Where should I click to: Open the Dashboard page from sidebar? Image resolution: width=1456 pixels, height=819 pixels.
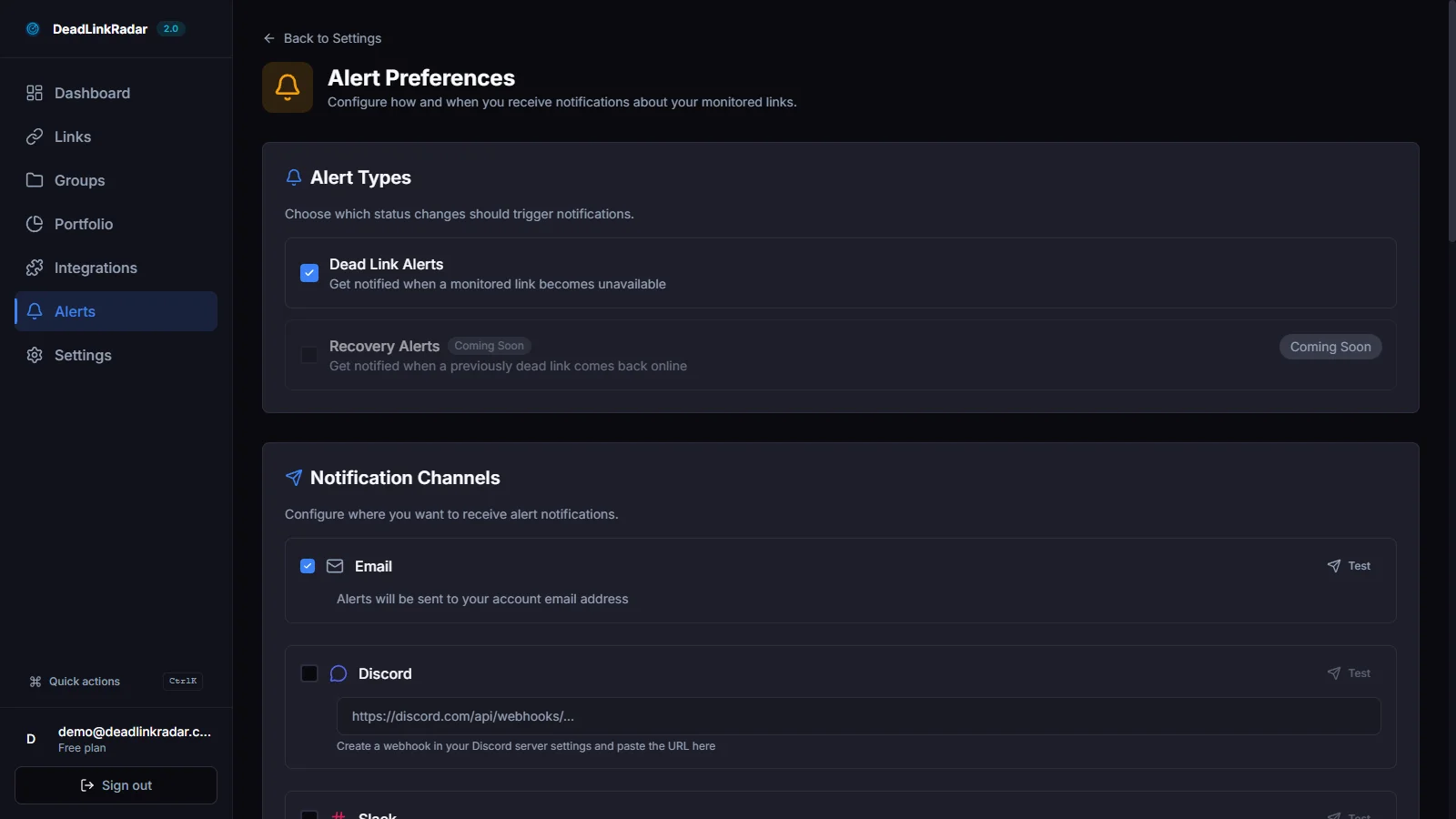[91, 93]
